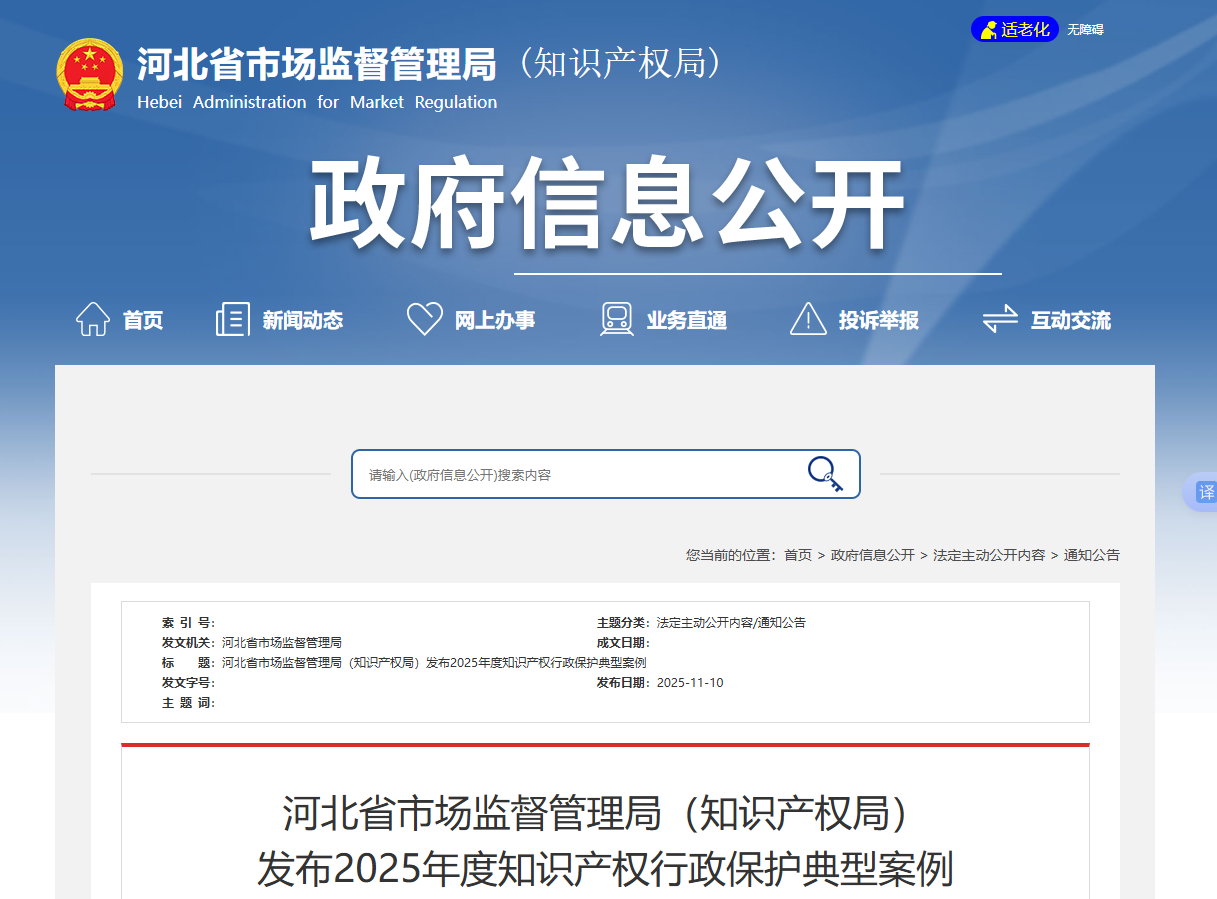Select the home icon beside 首页
This screenshot has width=1217, height=899.
(x=93, y=317)
